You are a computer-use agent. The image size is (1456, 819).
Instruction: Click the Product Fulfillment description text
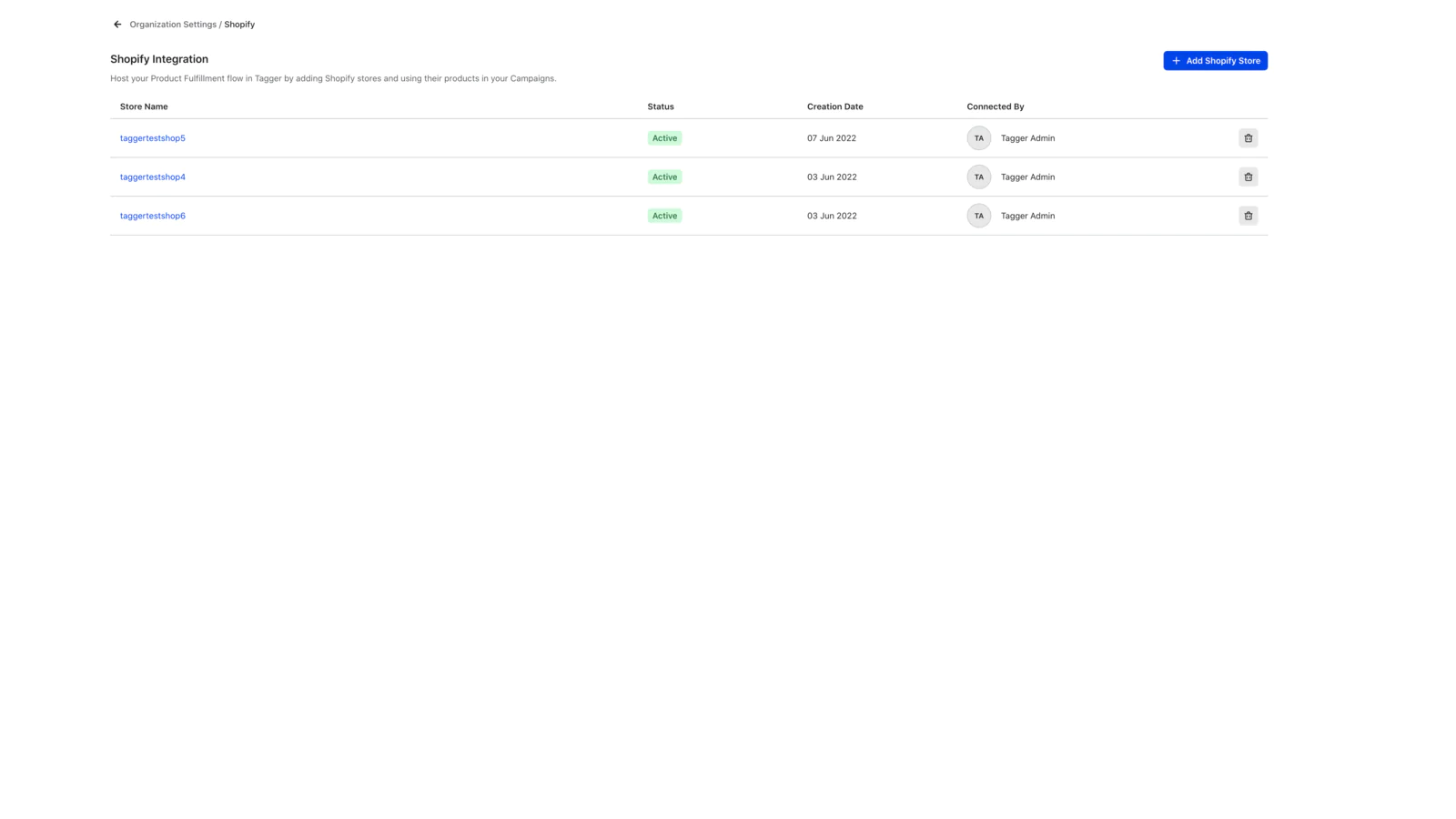333,78
